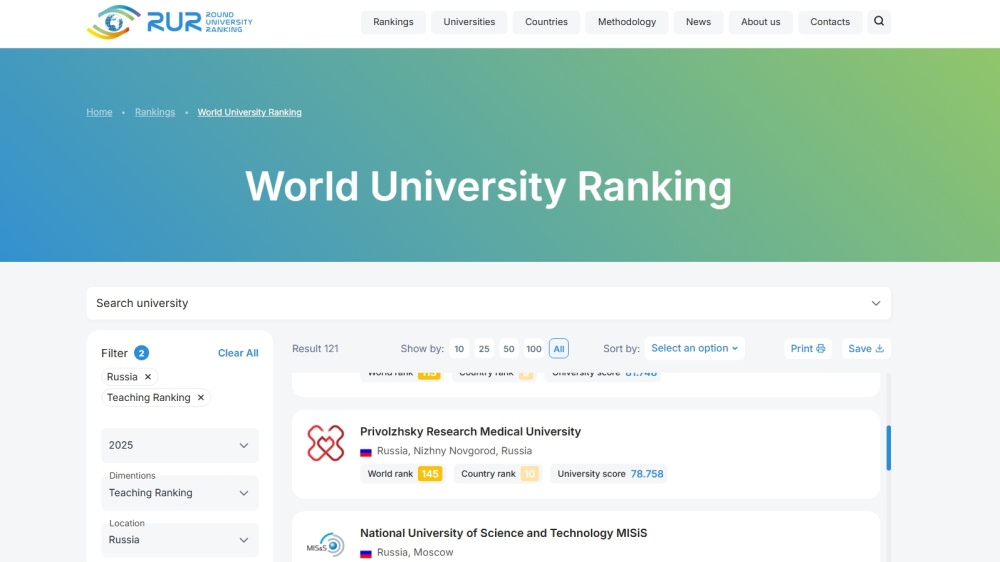The height and width of the screenshot is (562, 1000).
Task: Expand the Location Russia dropdown
Action: click(x=180, y=539)
